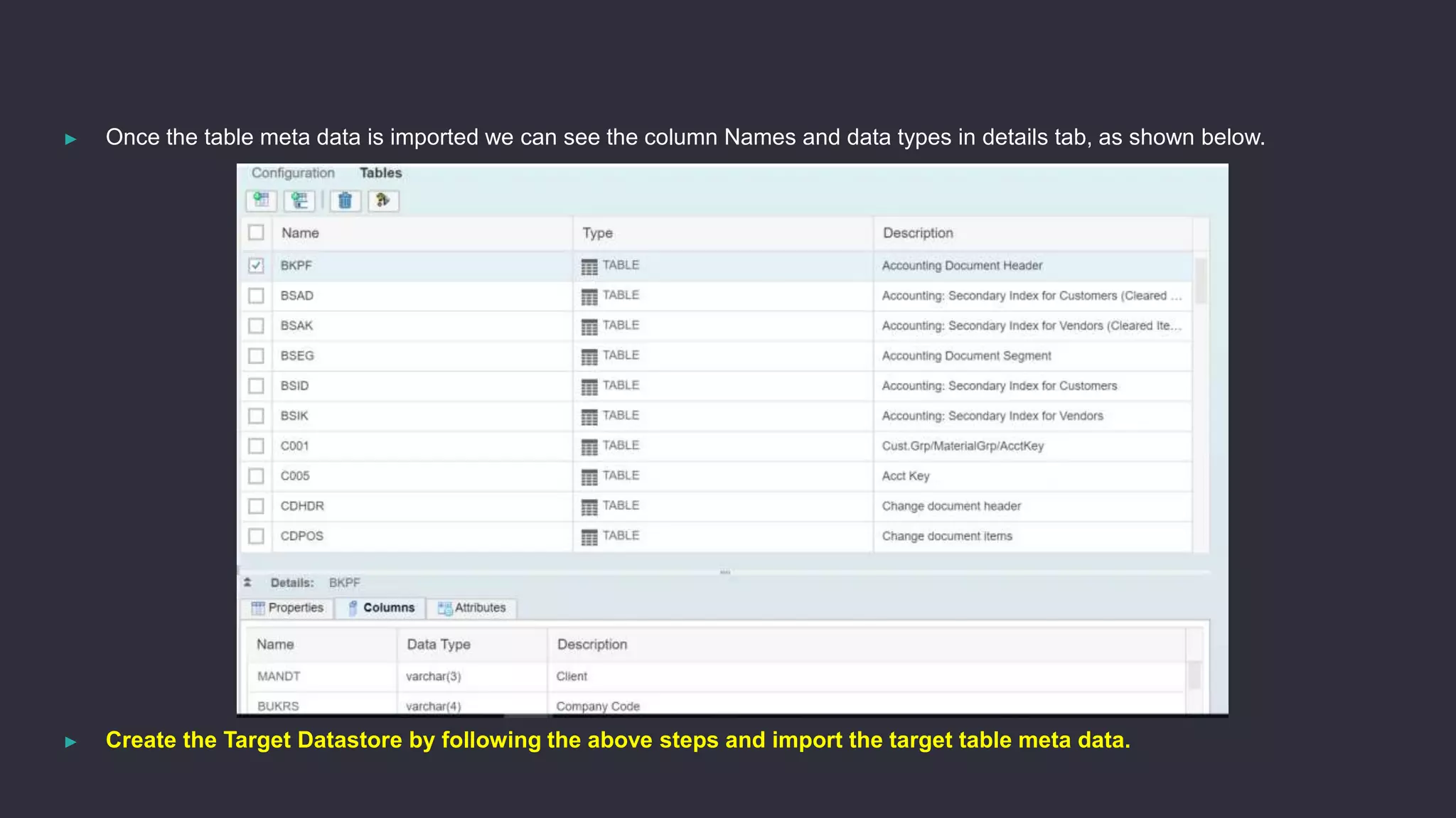Click the last toolbar icon next to trash
This screenshot has width=1456, height=818.
[x=383, y=200]
